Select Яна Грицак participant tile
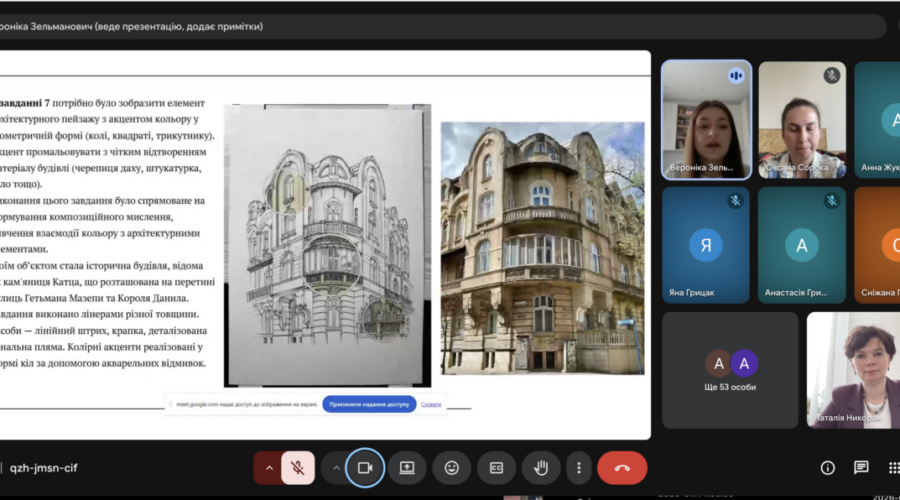Image resolution: width=900 pixels, height=500 pixels. click(706, 245)
